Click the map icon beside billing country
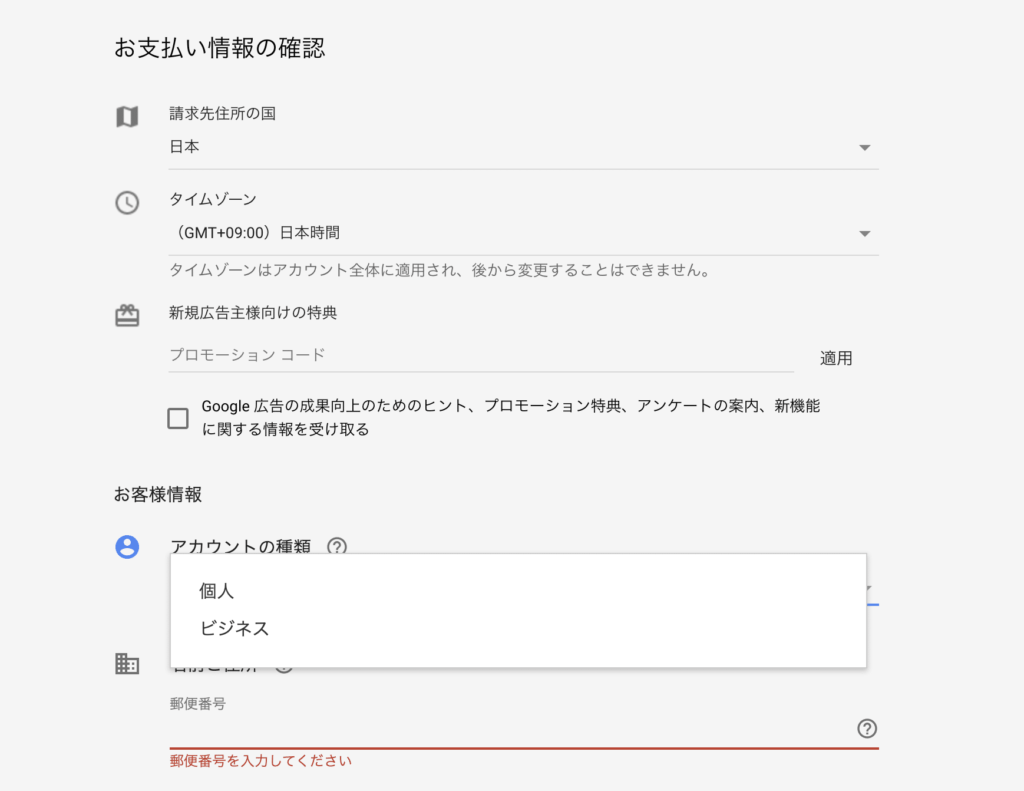Screen dimensions: 1024x791 click(127, 117)
